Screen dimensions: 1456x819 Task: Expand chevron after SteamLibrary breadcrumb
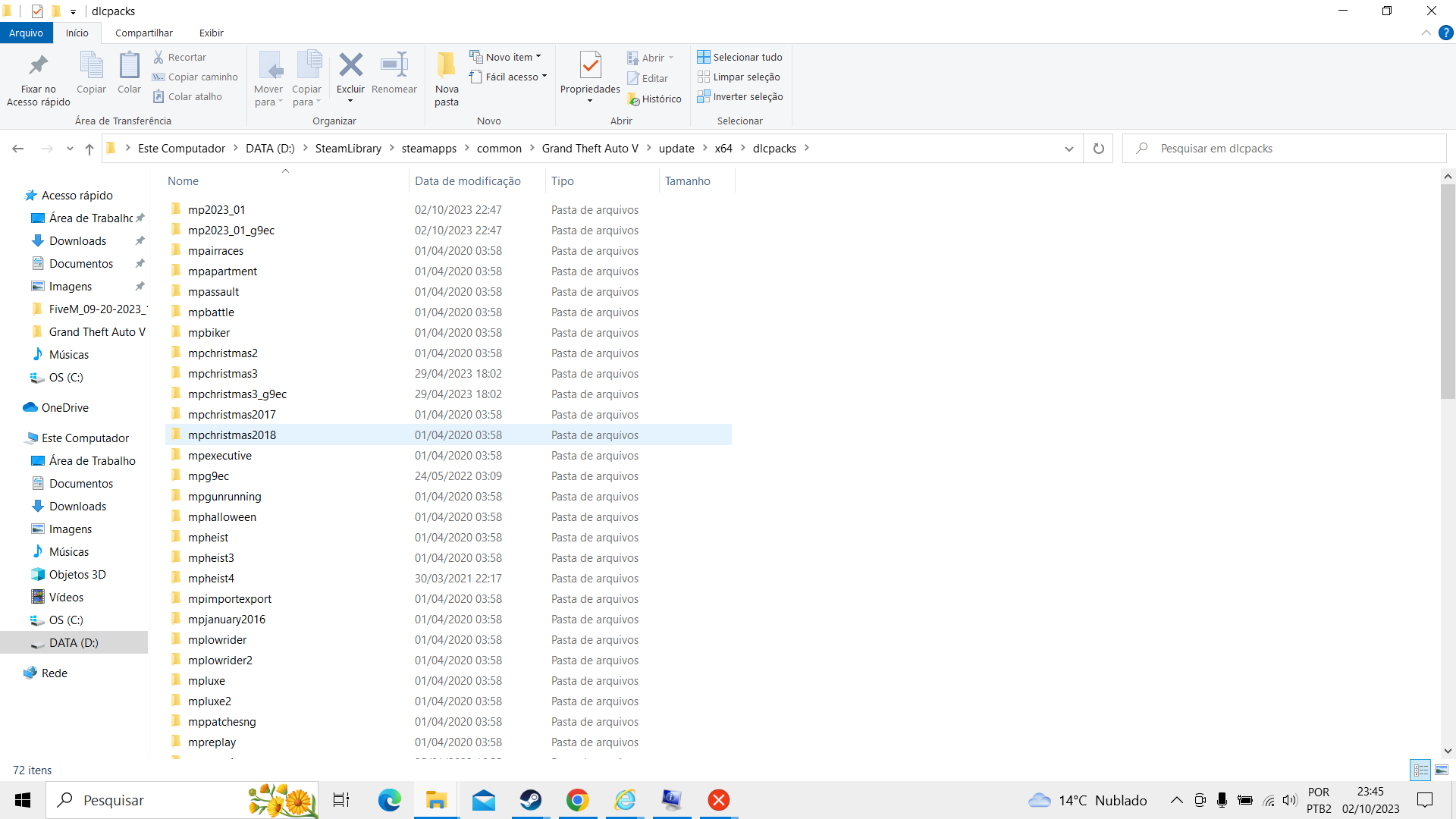(392, 148)
